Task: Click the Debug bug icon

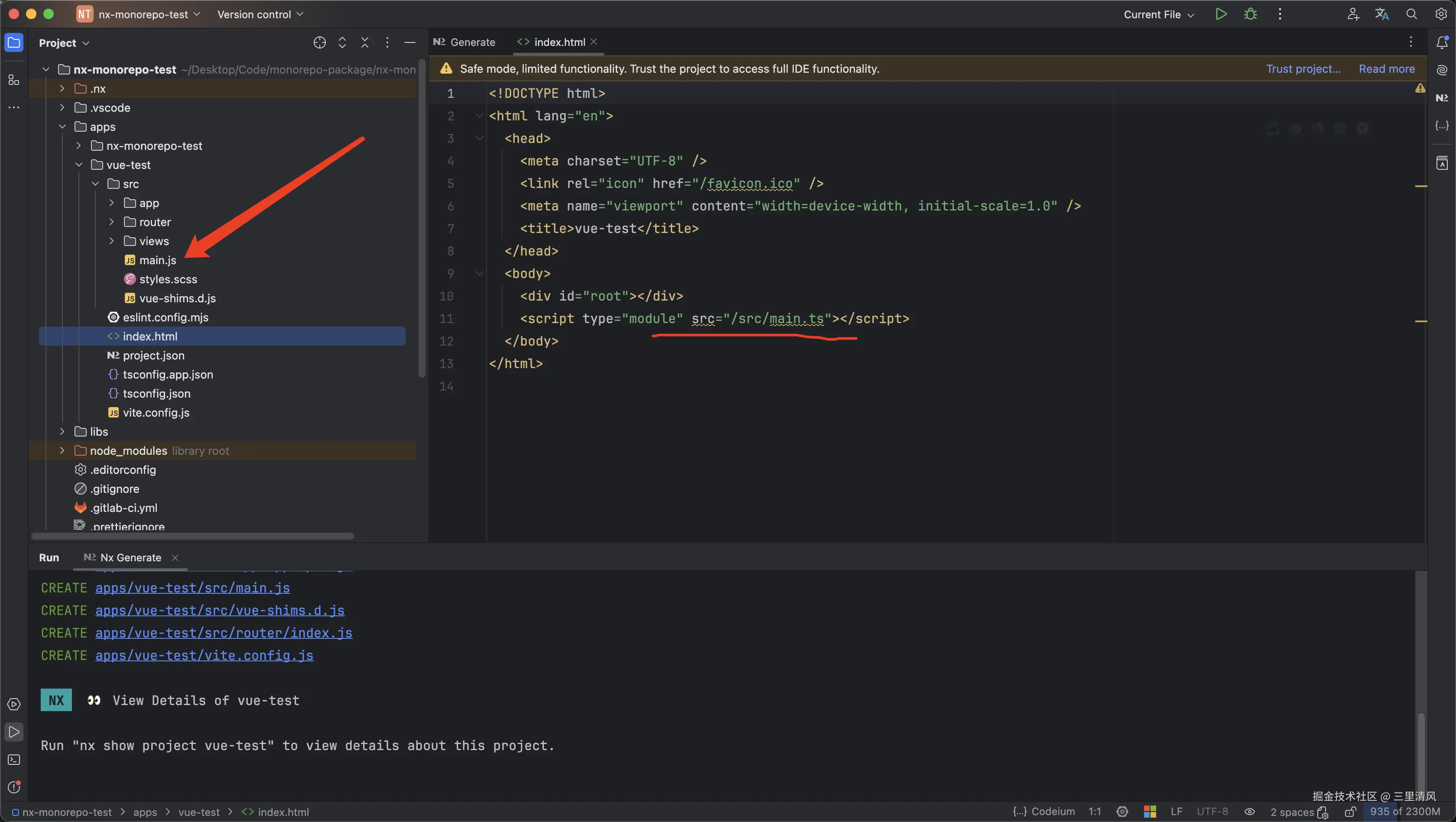Action: click(x=1250, y=14)
